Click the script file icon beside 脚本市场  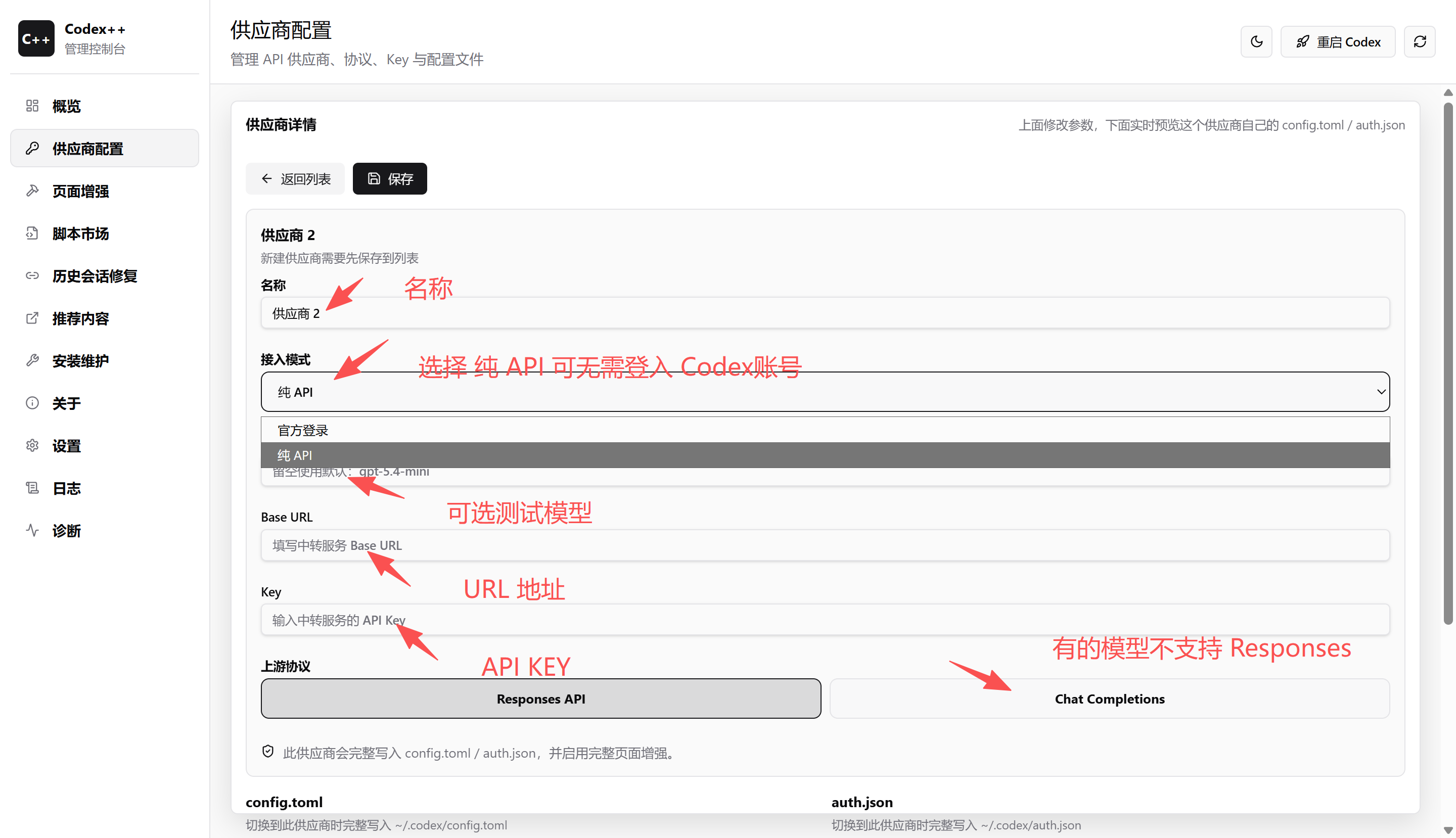32,233
